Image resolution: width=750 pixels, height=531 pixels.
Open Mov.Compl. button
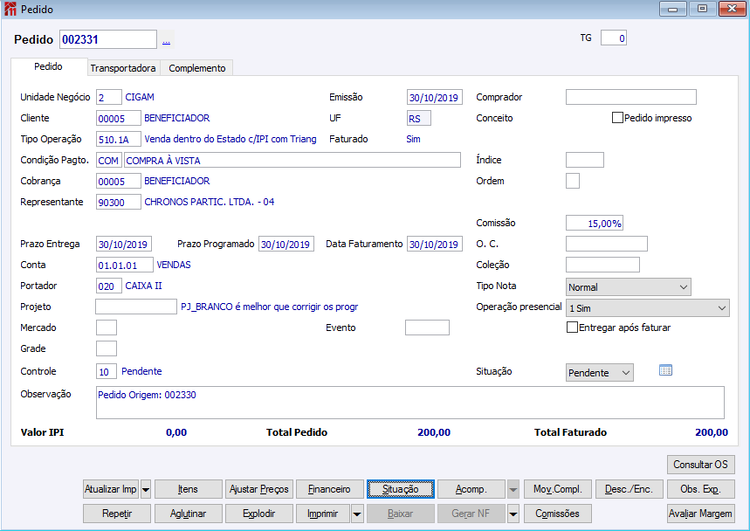point(558,489)
